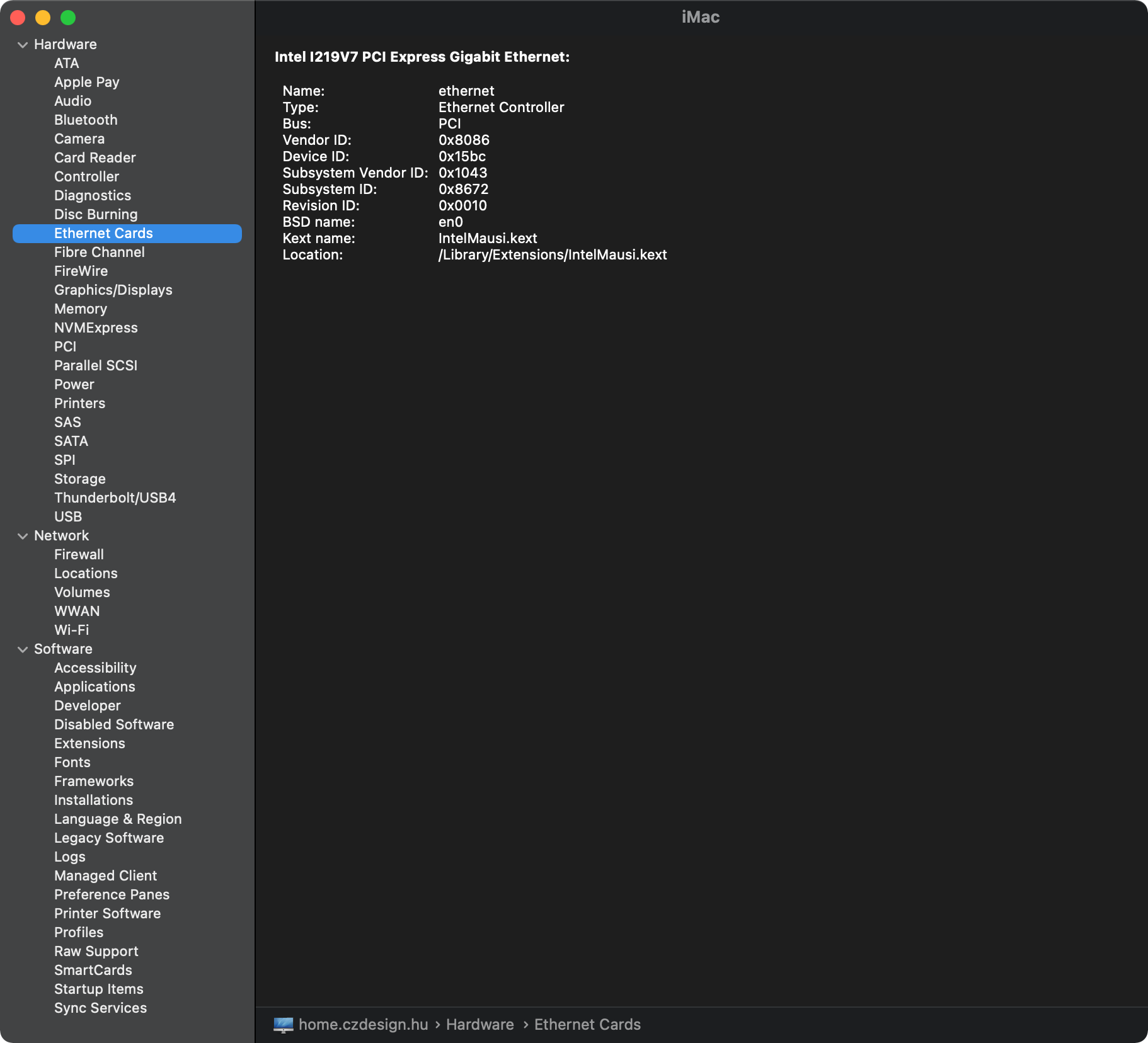Show Power information
The image size is (1148, 1043).
click(x=74, y=384)
